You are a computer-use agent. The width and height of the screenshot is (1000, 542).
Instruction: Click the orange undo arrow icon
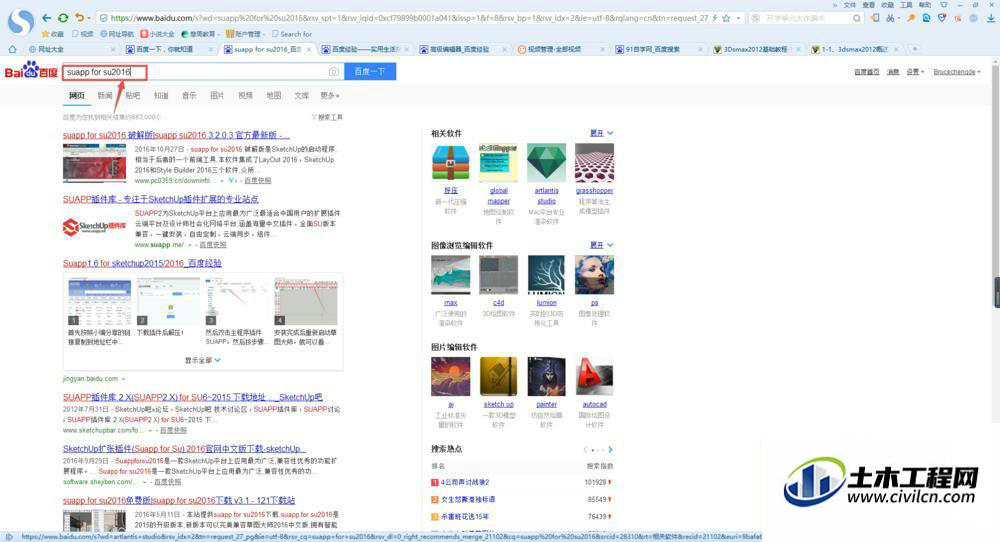78,18
